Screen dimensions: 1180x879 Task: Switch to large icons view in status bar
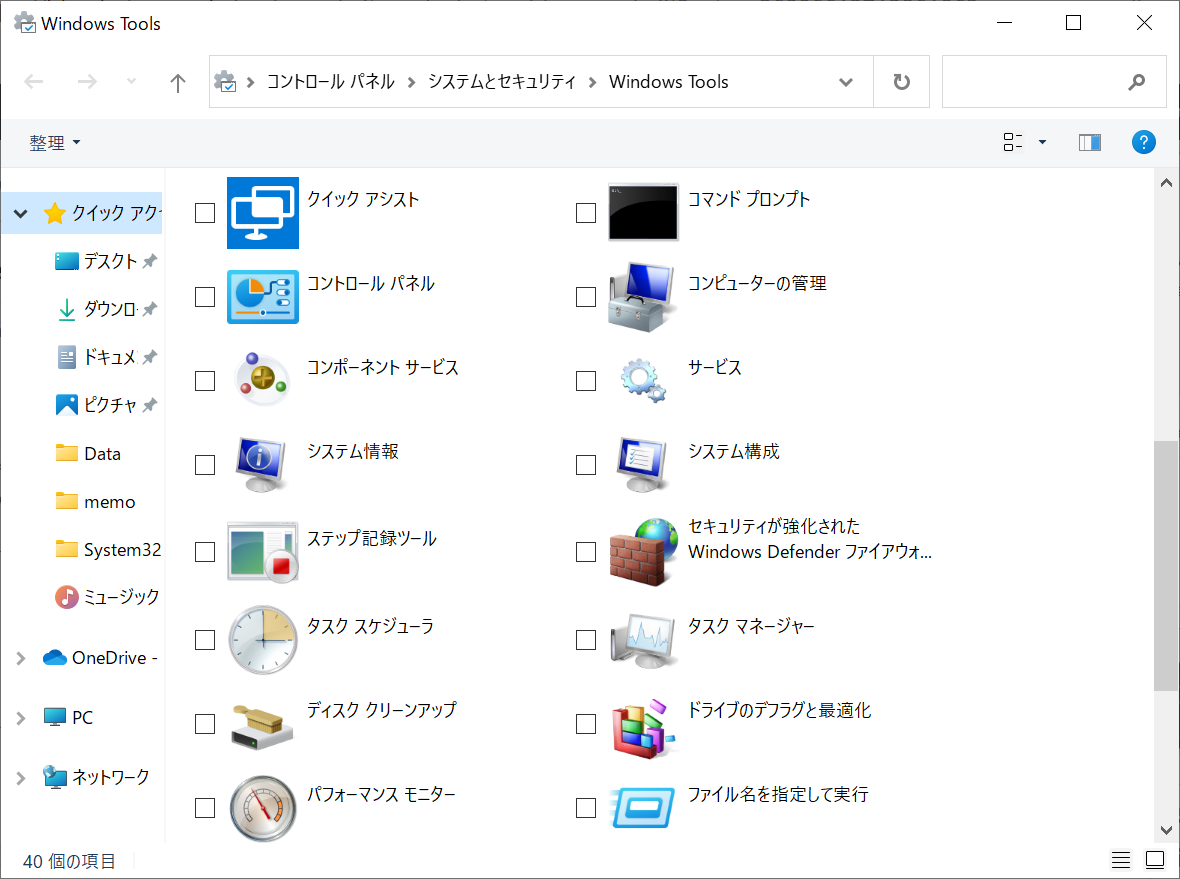tap(1154, 859)
